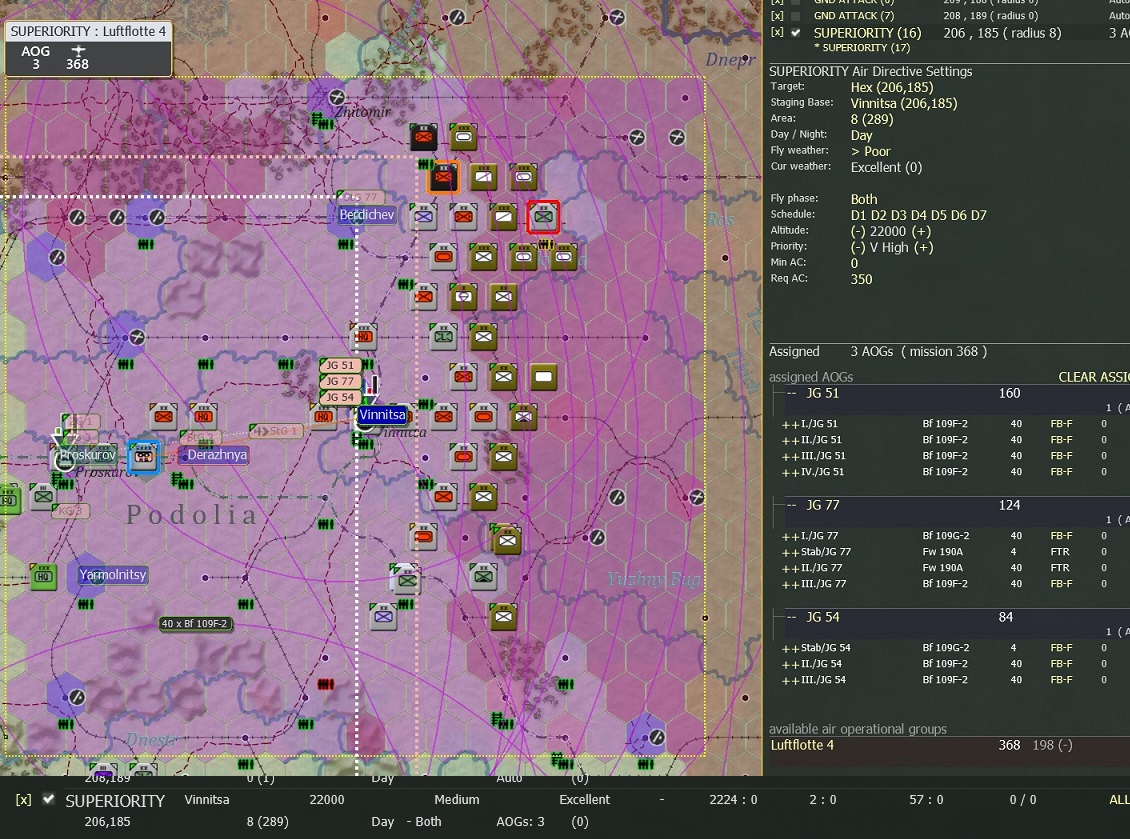
Task: Click the aircraft icon in Luftflotte 4 header
Action: pyautogui.click(x=78, y=50)
